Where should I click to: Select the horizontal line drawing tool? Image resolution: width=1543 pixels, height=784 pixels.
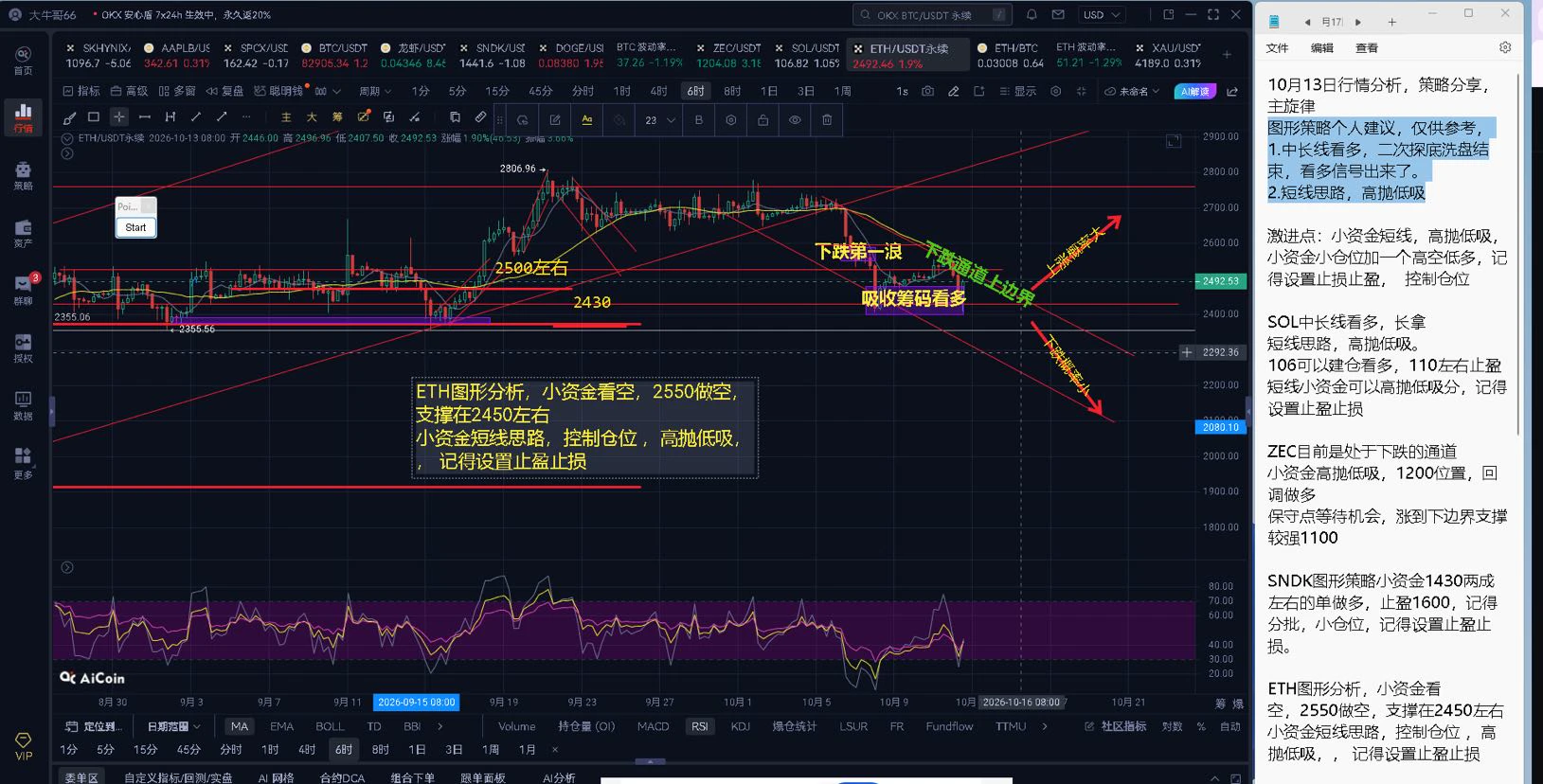coord(144,117)
